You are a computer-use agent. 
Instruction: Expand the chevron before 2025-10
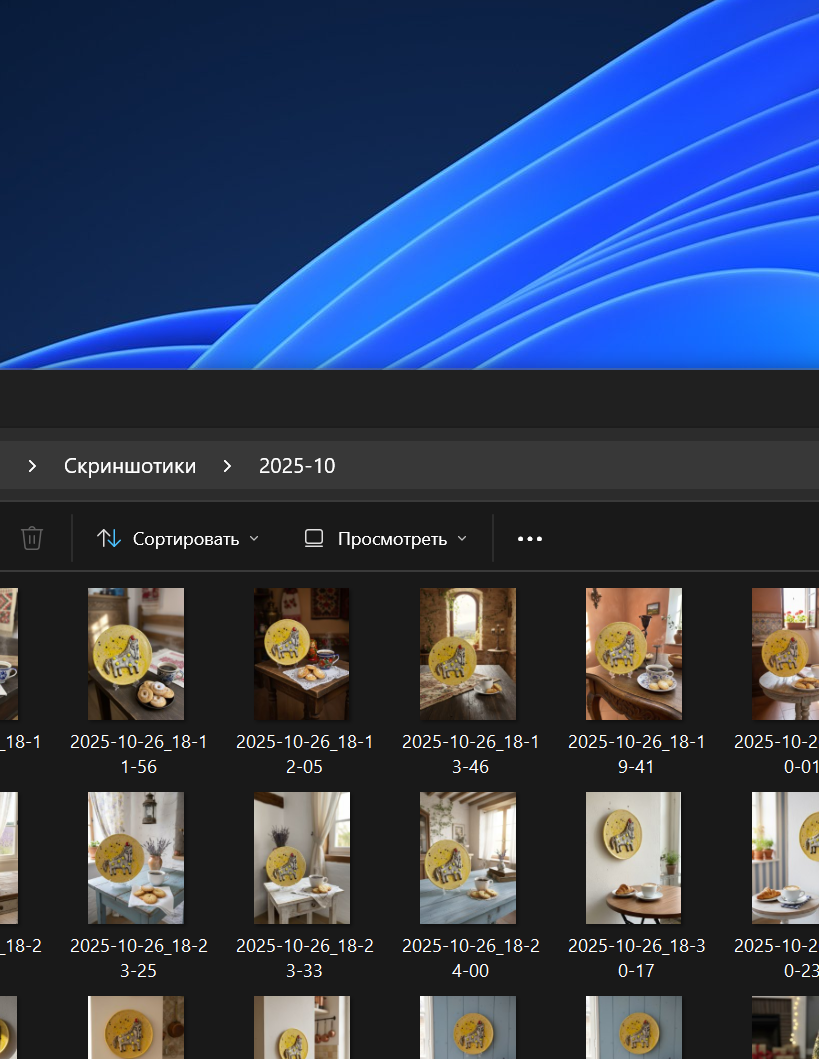(228, 465)
